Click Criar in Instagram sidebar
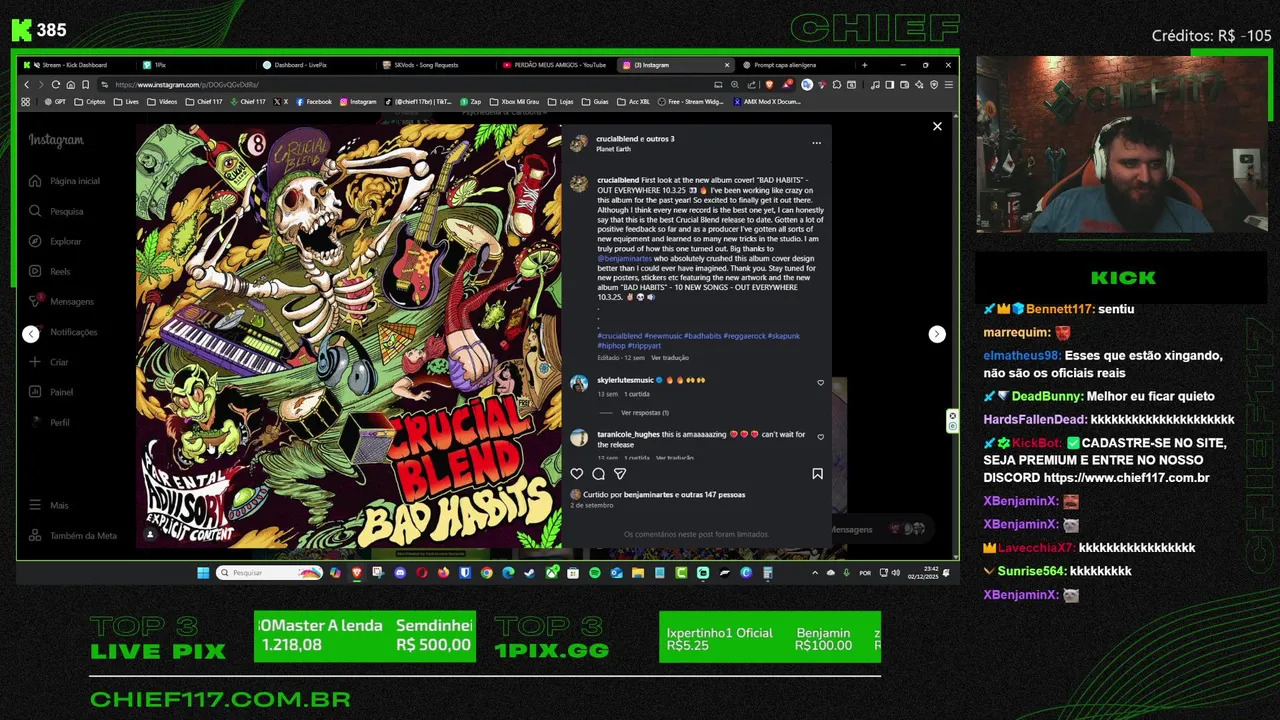Screen dimensions: 1280x720 pos(49,361)
